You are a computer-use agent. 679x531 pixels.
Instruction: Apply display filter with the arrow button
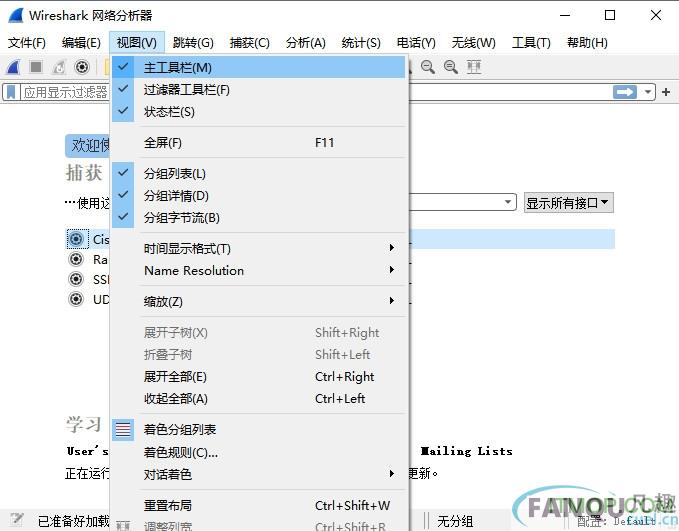624,92
